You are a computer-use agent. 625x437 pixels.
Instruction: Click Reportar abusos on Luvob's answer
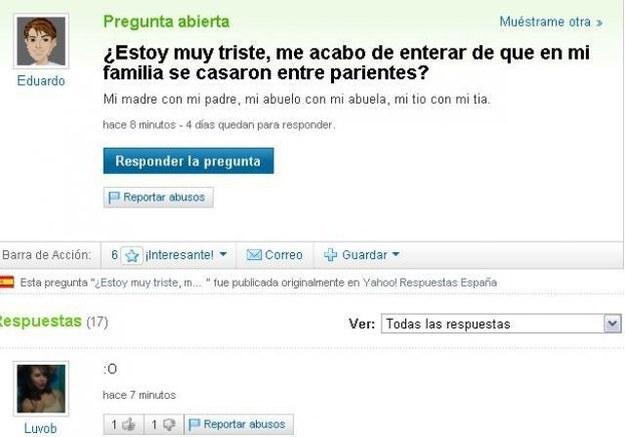tap(239, 425)
